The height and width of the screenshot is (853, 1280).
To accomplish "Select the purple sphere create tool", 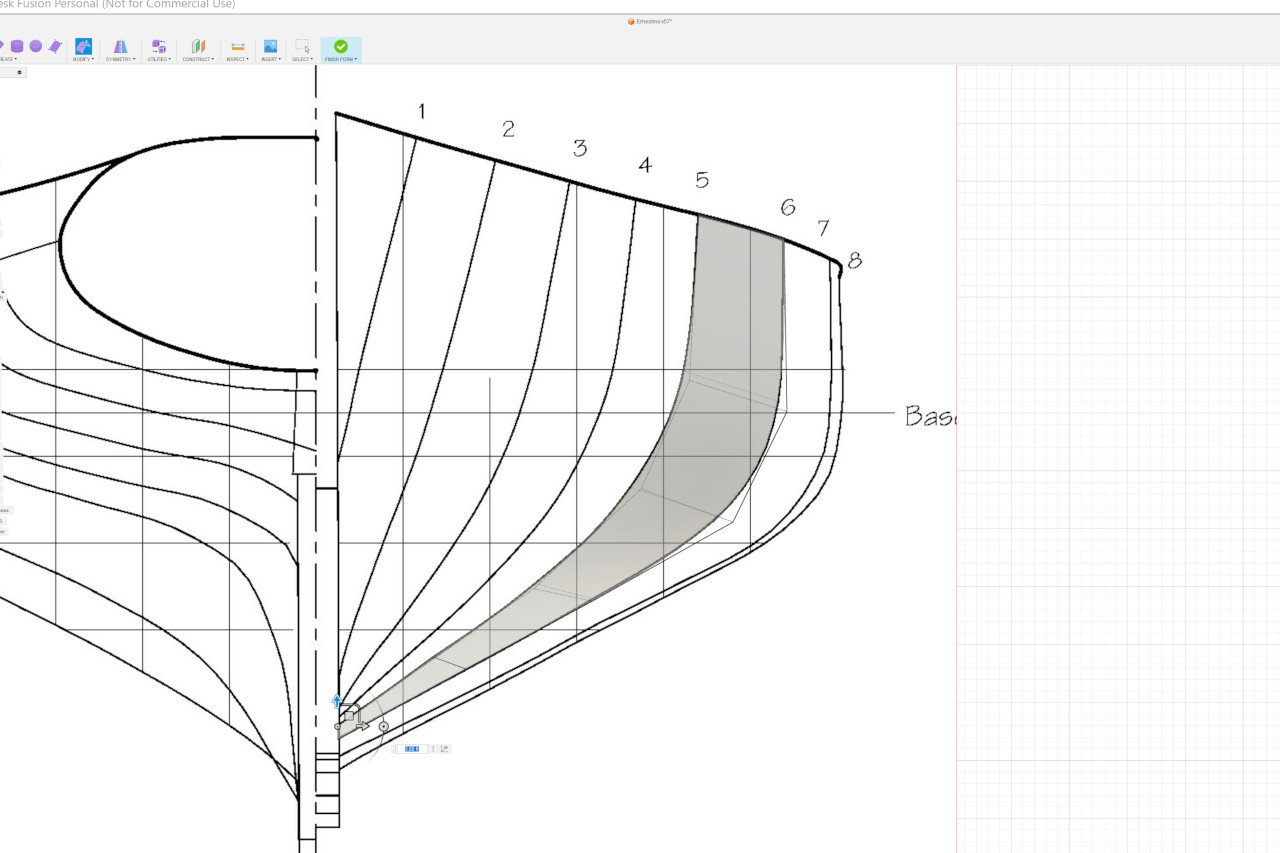I will click(36, 46).
